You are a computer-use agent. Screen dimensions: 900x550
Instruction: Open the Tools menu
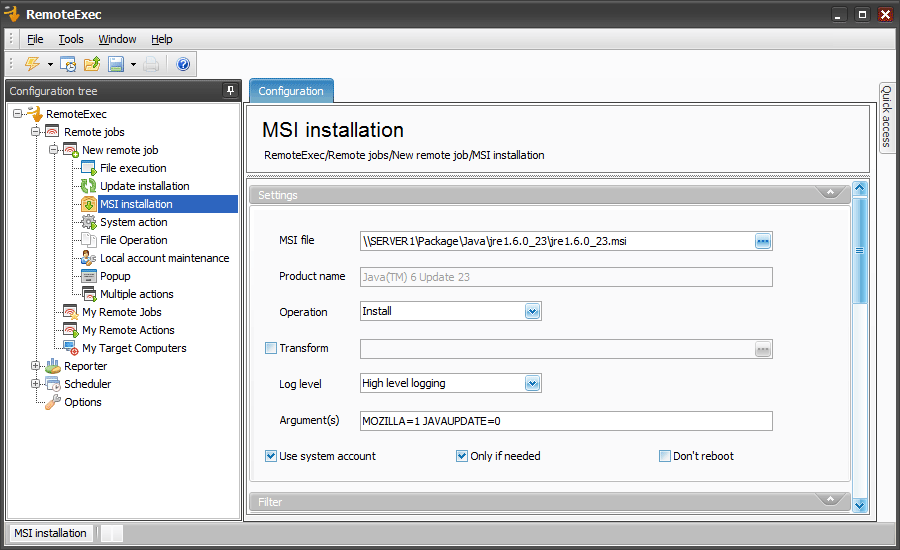pos(71,39)
